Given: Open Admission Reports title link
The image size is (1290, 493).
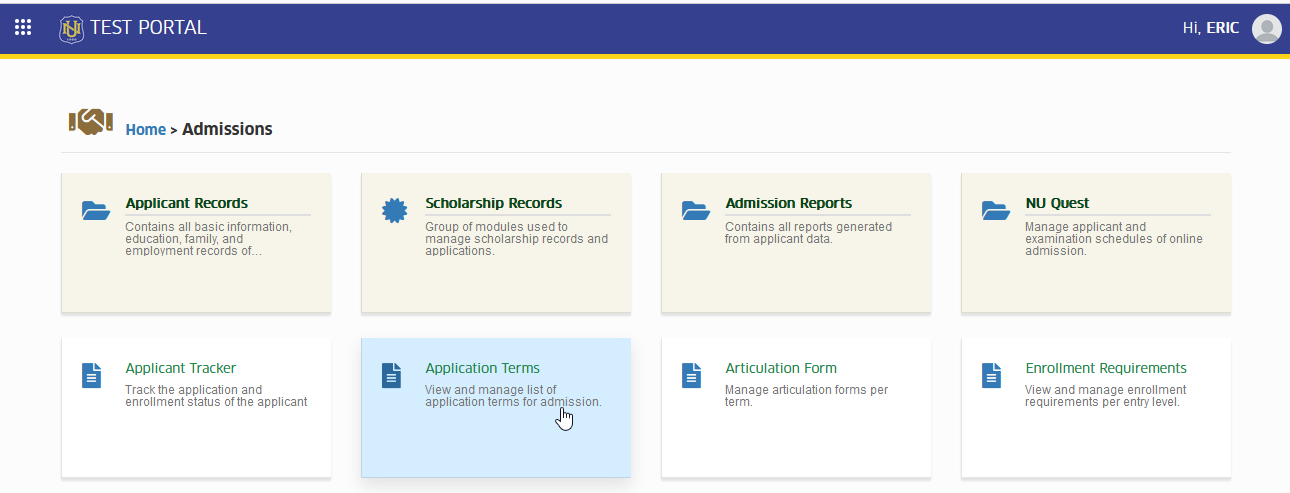Looking at the screenshot, I should pyautogui.click(x=789, y=203).
